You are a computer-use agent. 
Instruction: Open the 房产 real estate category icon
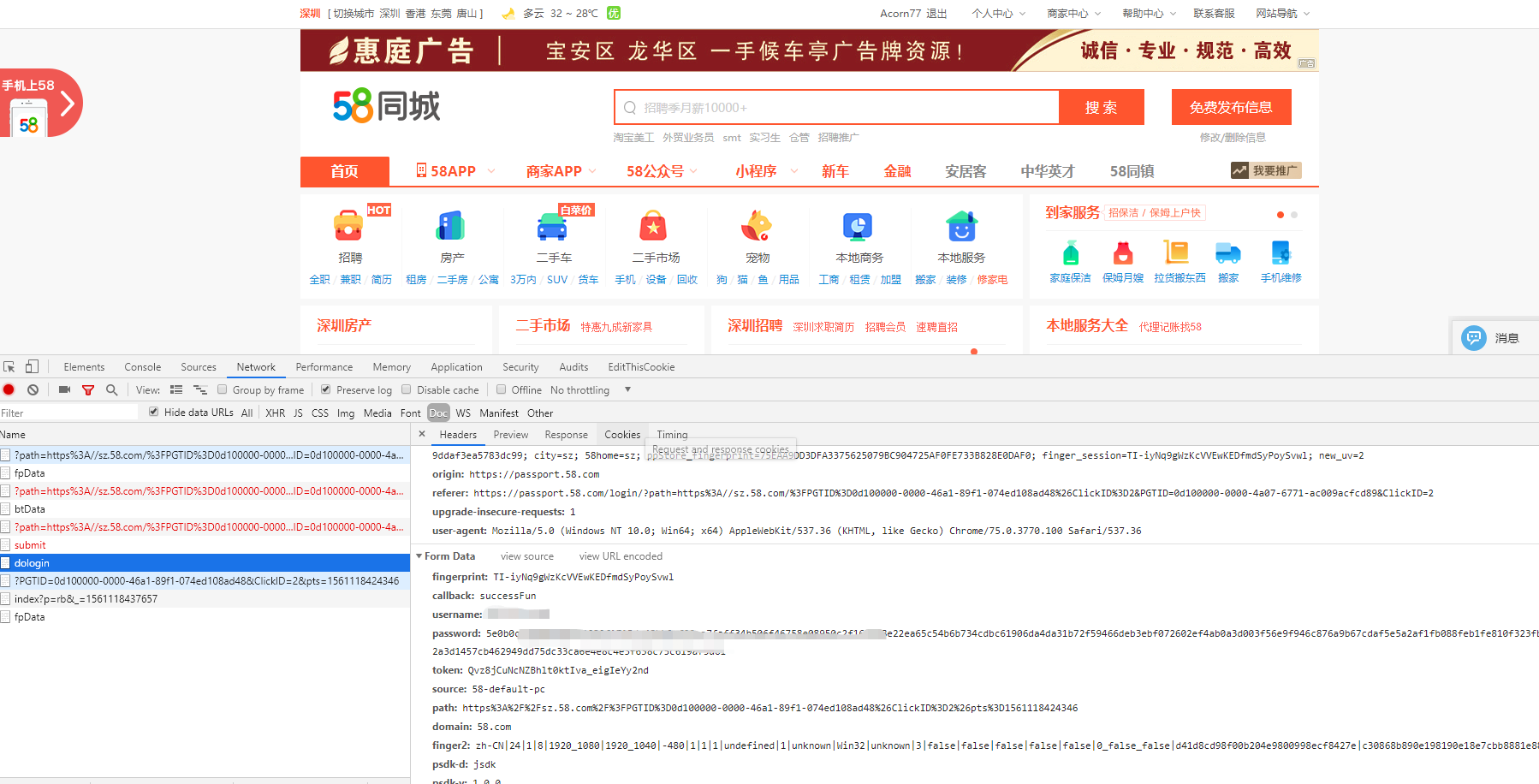coord(451,227)
